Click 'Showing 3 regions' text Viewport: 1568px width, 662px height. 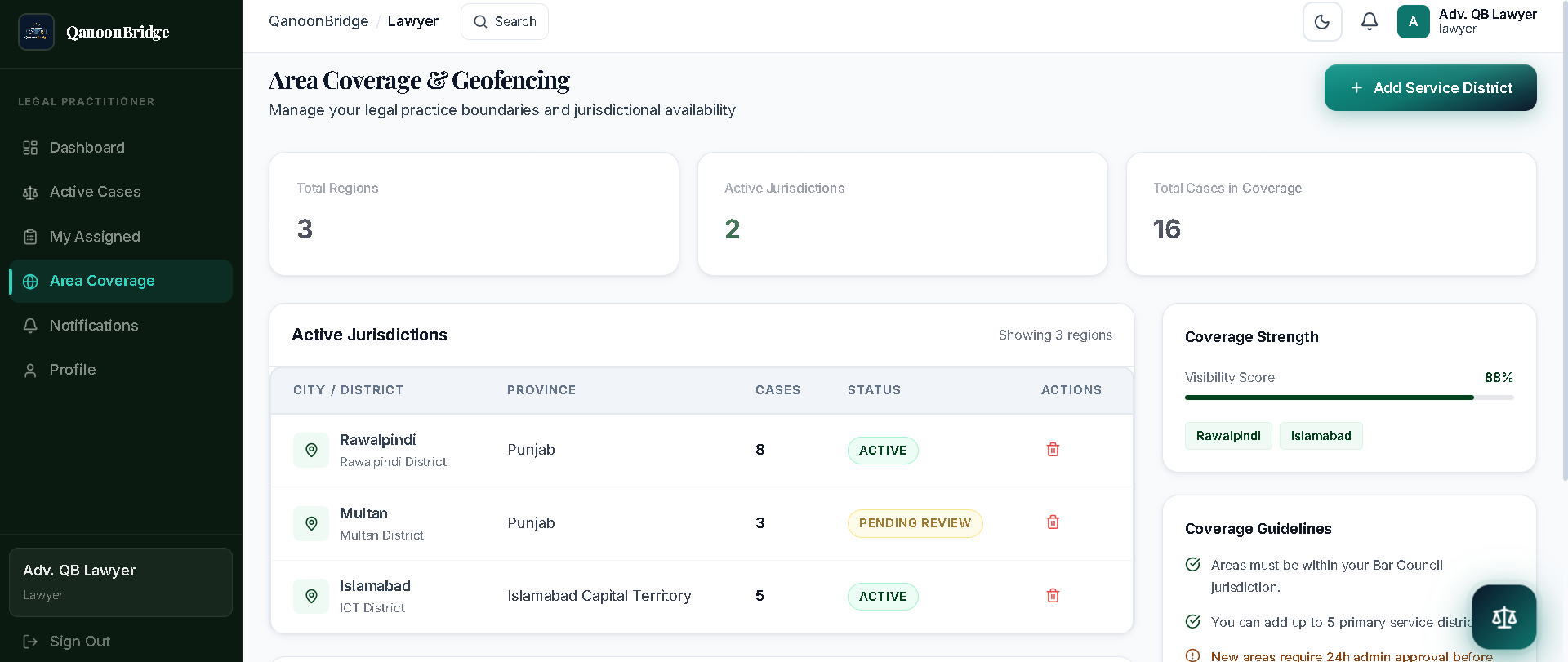tap(1055, 335)
